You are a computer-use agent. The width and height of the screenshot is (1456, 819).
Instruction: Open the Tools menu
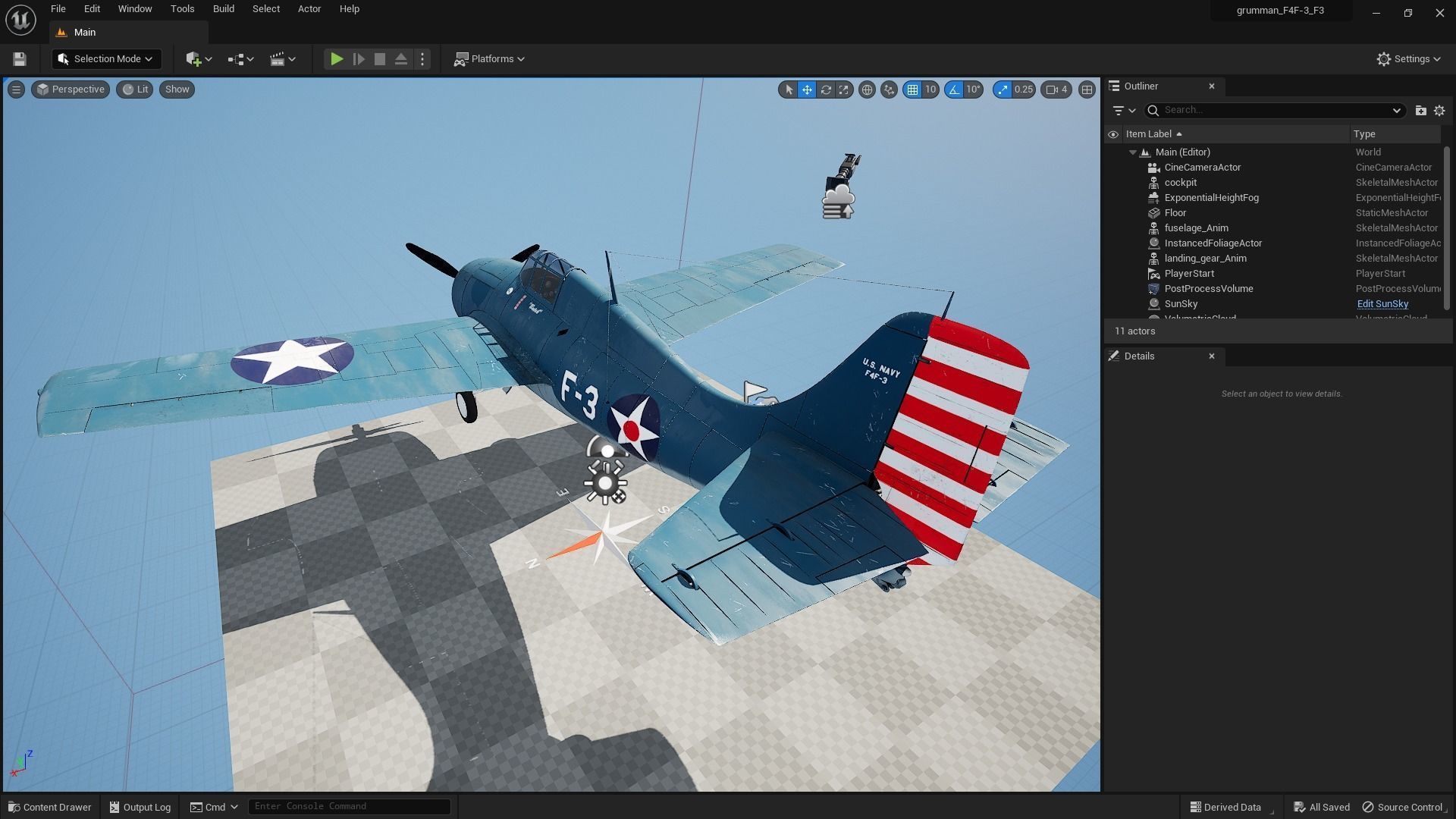pos(182,9)
